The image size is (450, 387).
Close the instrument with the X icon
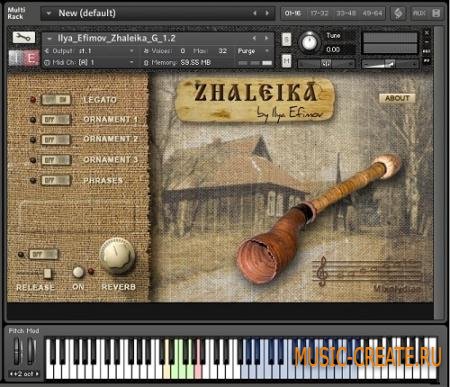pos(426,33)
